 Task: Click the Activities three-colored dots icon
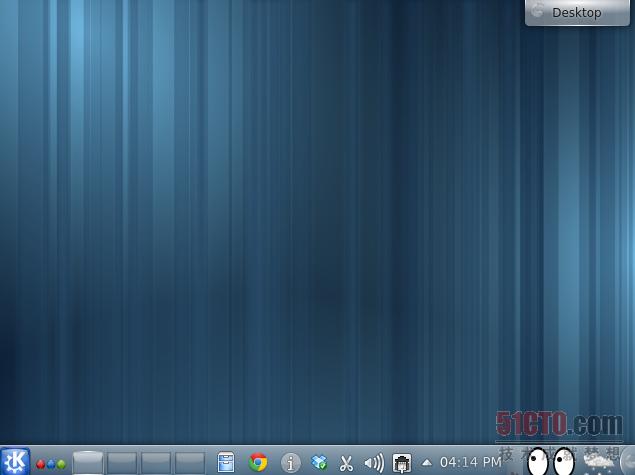(x=51, y=464)
